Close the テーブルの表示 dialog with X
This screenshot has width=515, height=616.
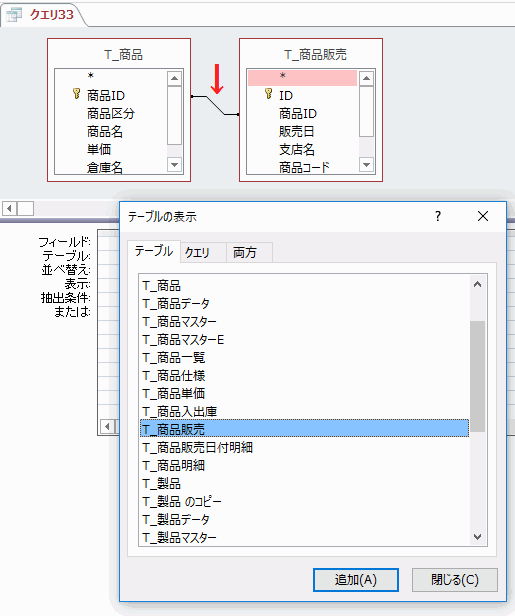pyautogui.click(x=483, y=216)
